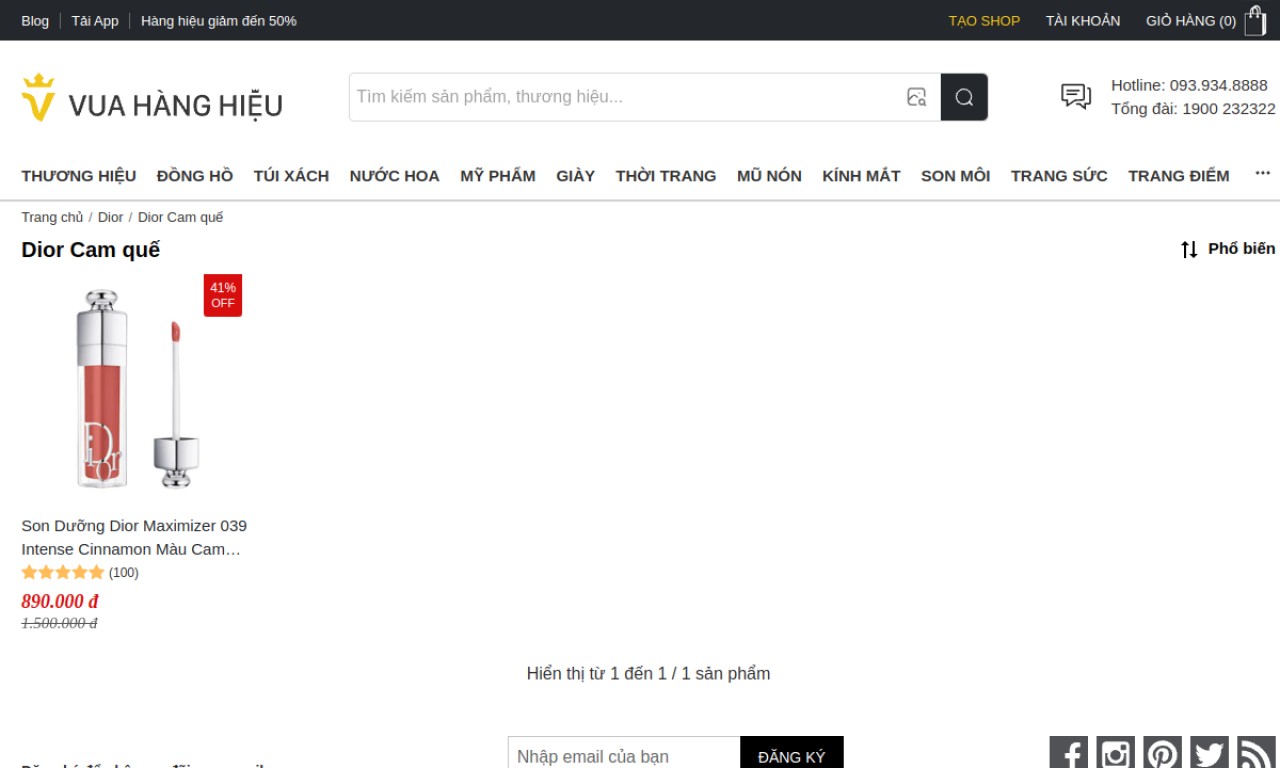Click the 1.500.000 đ original price
Screen dimensions: 1280x768
pos(59,623)
